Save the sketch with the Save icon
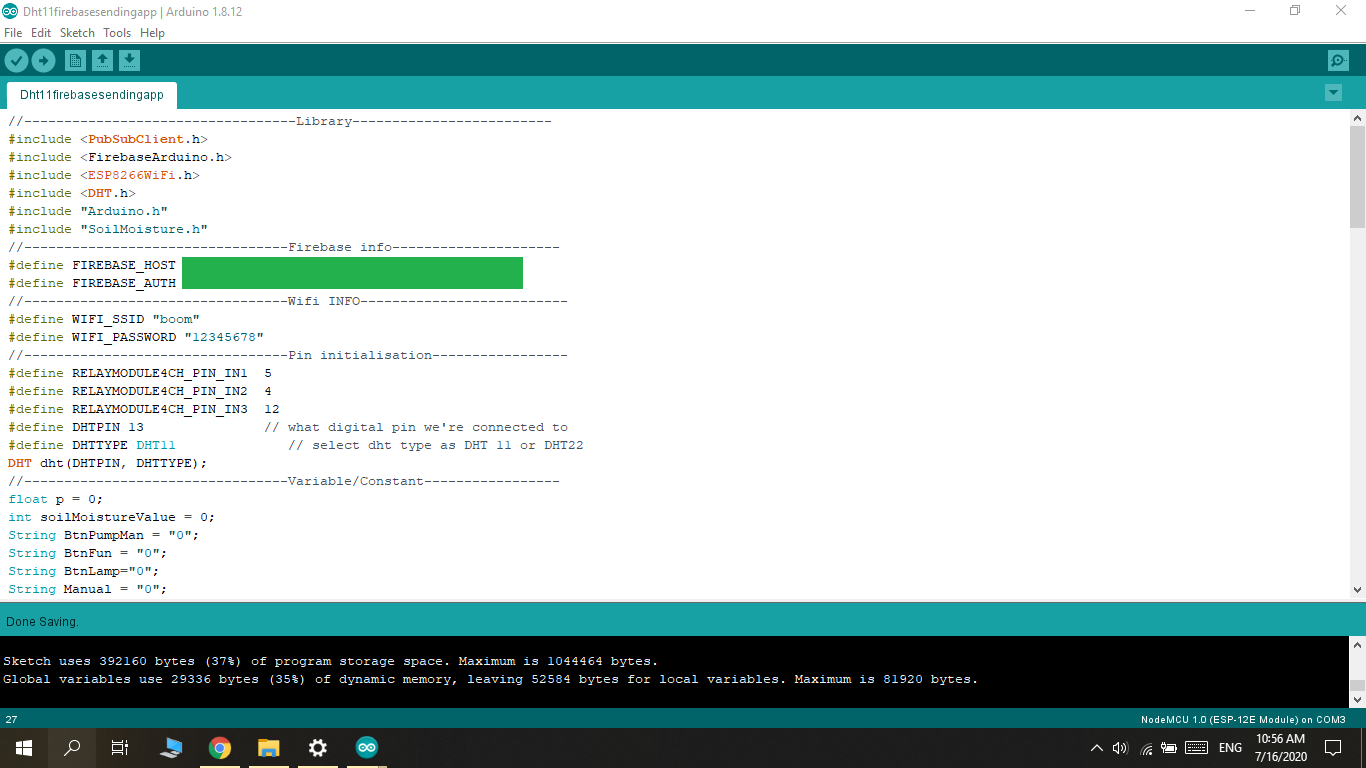1366x768 pixels. 129,60
